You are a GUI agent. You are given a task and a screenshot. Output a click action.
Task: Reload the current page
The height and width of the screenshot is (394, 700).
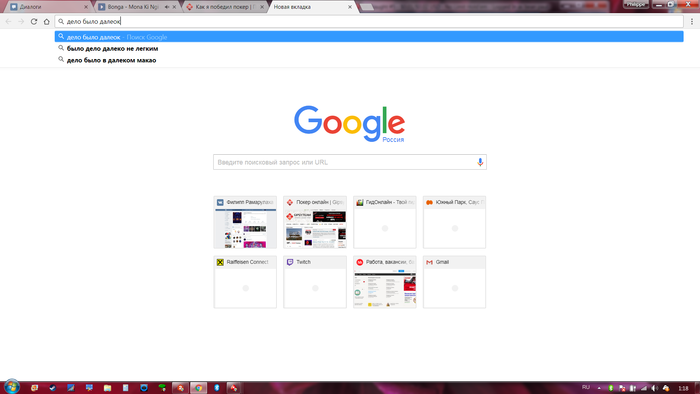34,21
